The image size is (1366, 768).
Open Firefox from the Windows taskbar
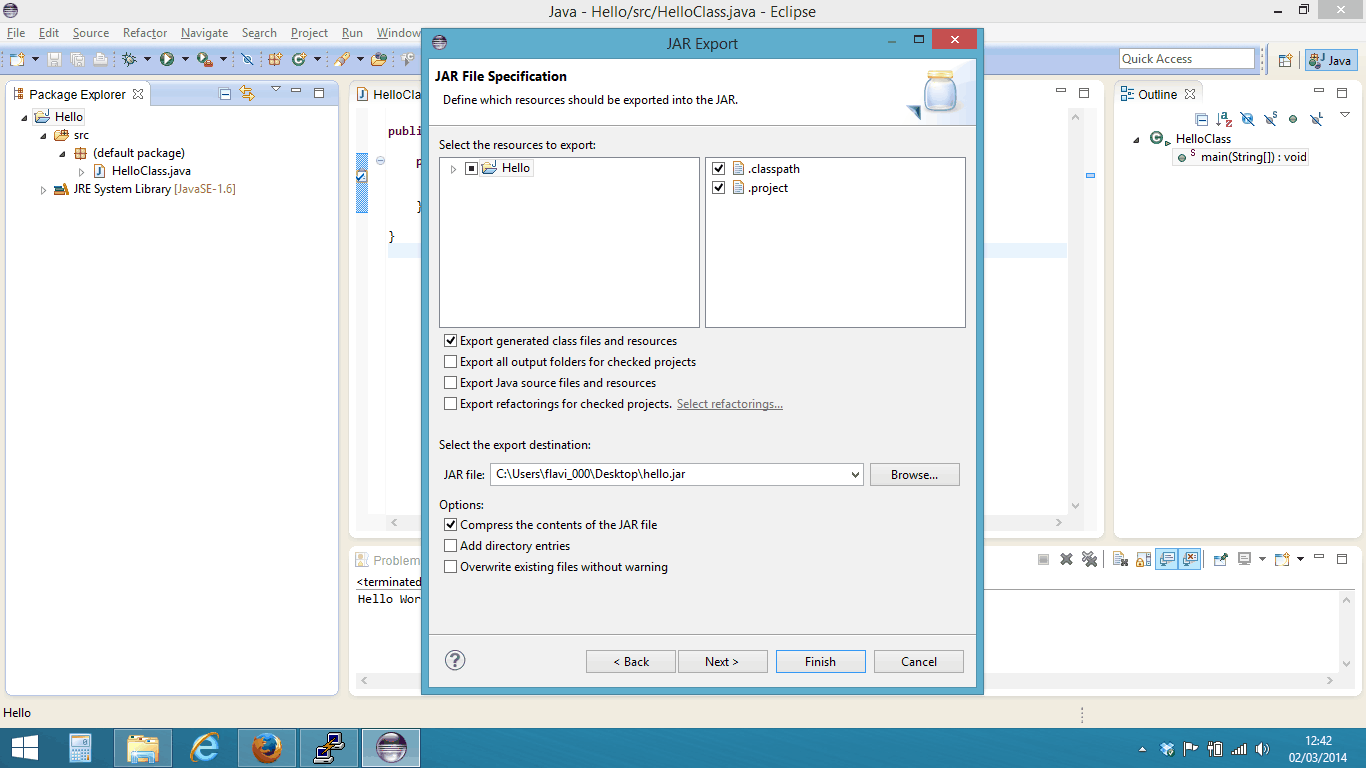click(x=267, y=748)
